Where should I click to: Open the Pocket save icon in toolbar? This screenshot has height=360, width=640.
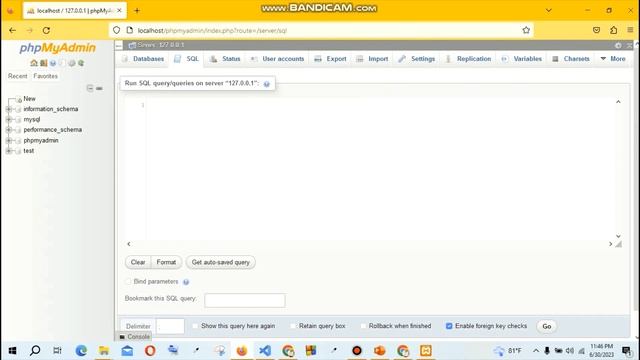tap(596, 30)
